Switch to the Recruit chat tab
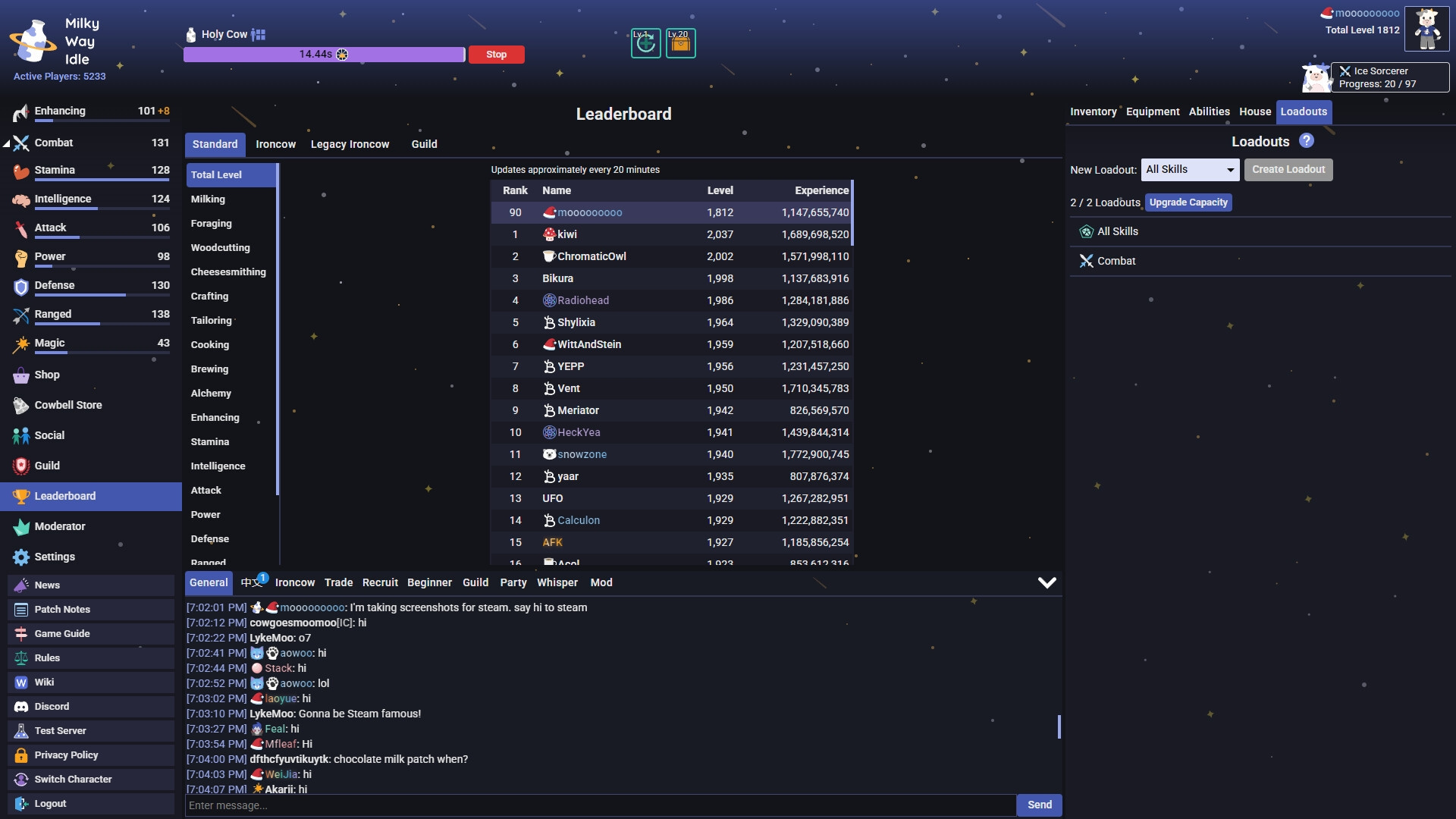 380,582
